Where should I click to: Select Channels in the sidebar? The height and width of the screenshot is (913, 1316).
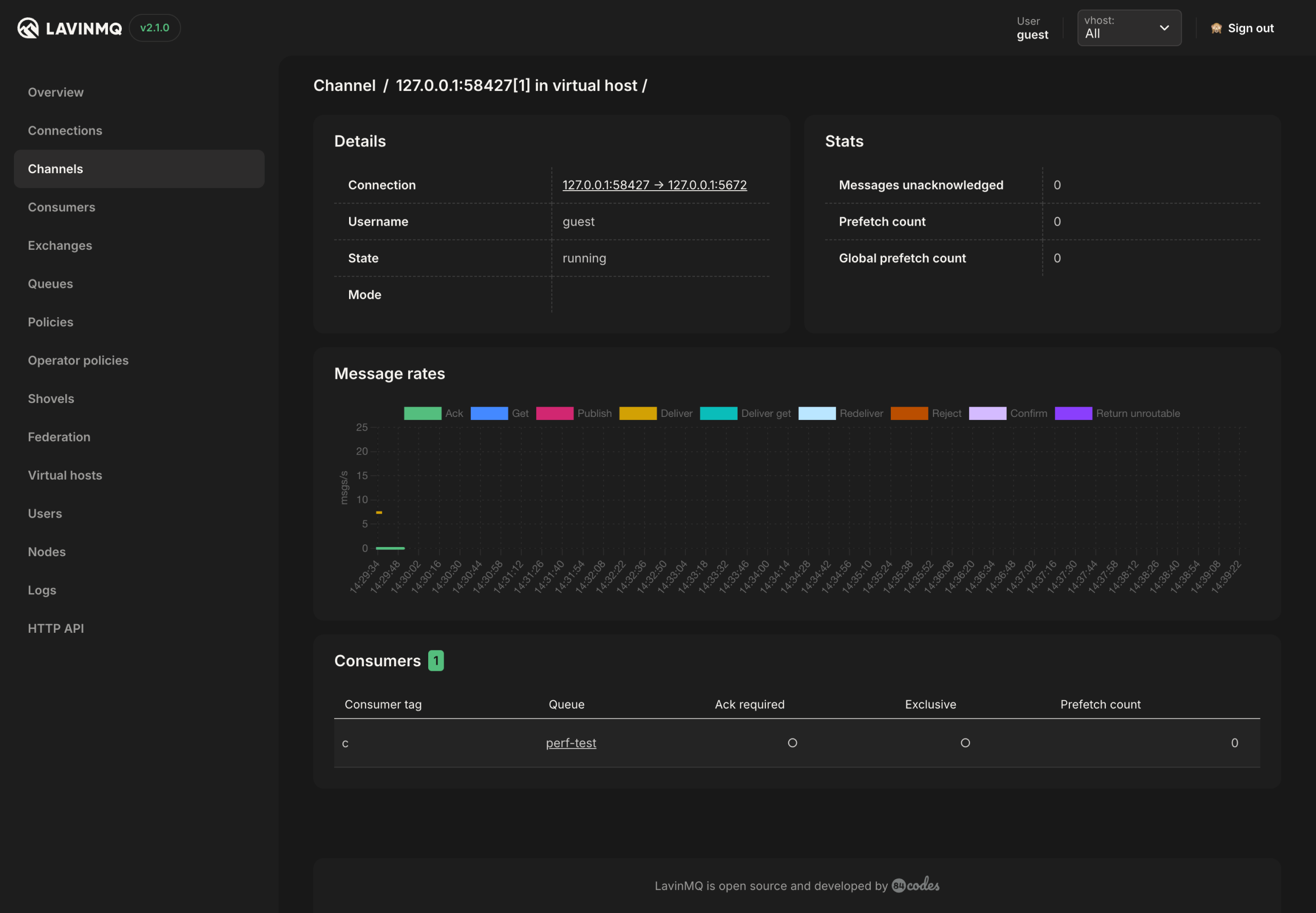click(139, 169)
